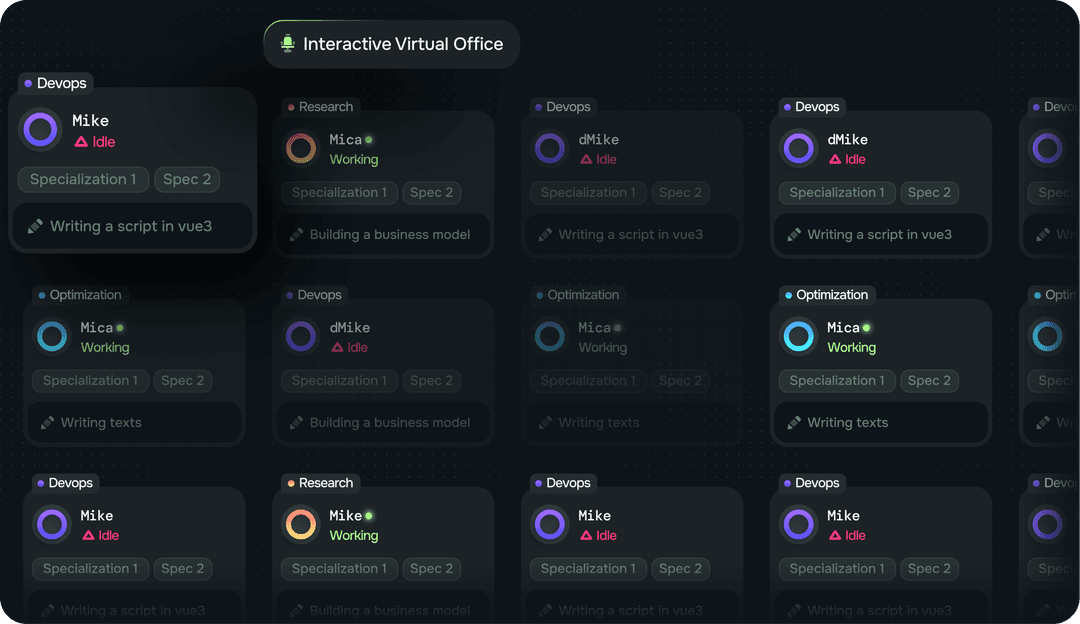The height and width of the screenshot is (624, 1080).
Task: Expand the highlighted Optimization card header
Action: tap(827, 295)
